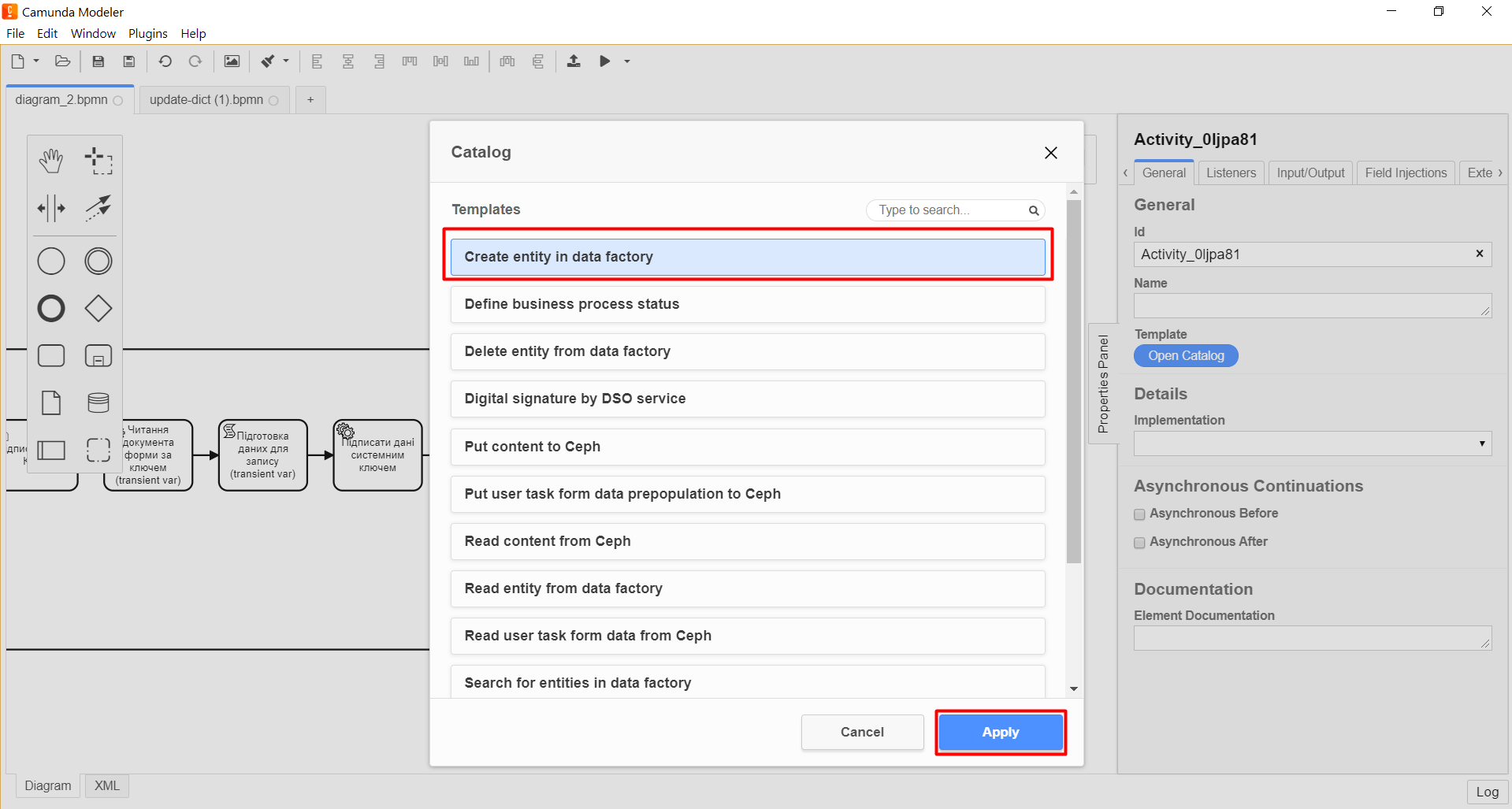Open the Listeners properties tab
Viewport: 1512px width, 809px height.
(1231, 173)
